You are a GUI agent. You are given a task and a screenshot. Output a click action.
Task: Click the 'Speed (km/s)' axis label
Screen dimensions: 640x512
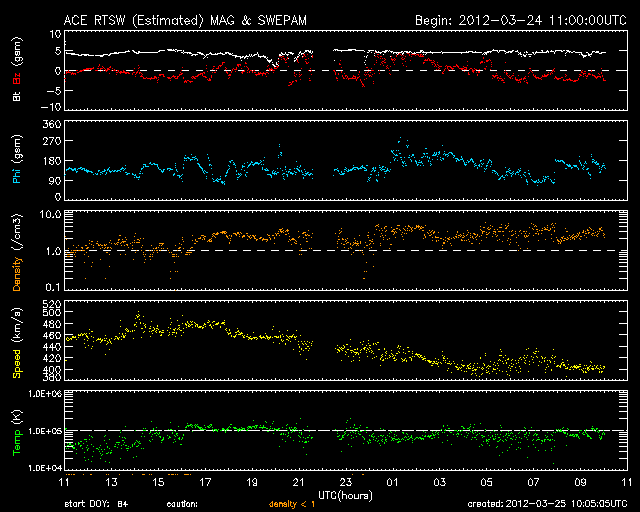17,343
